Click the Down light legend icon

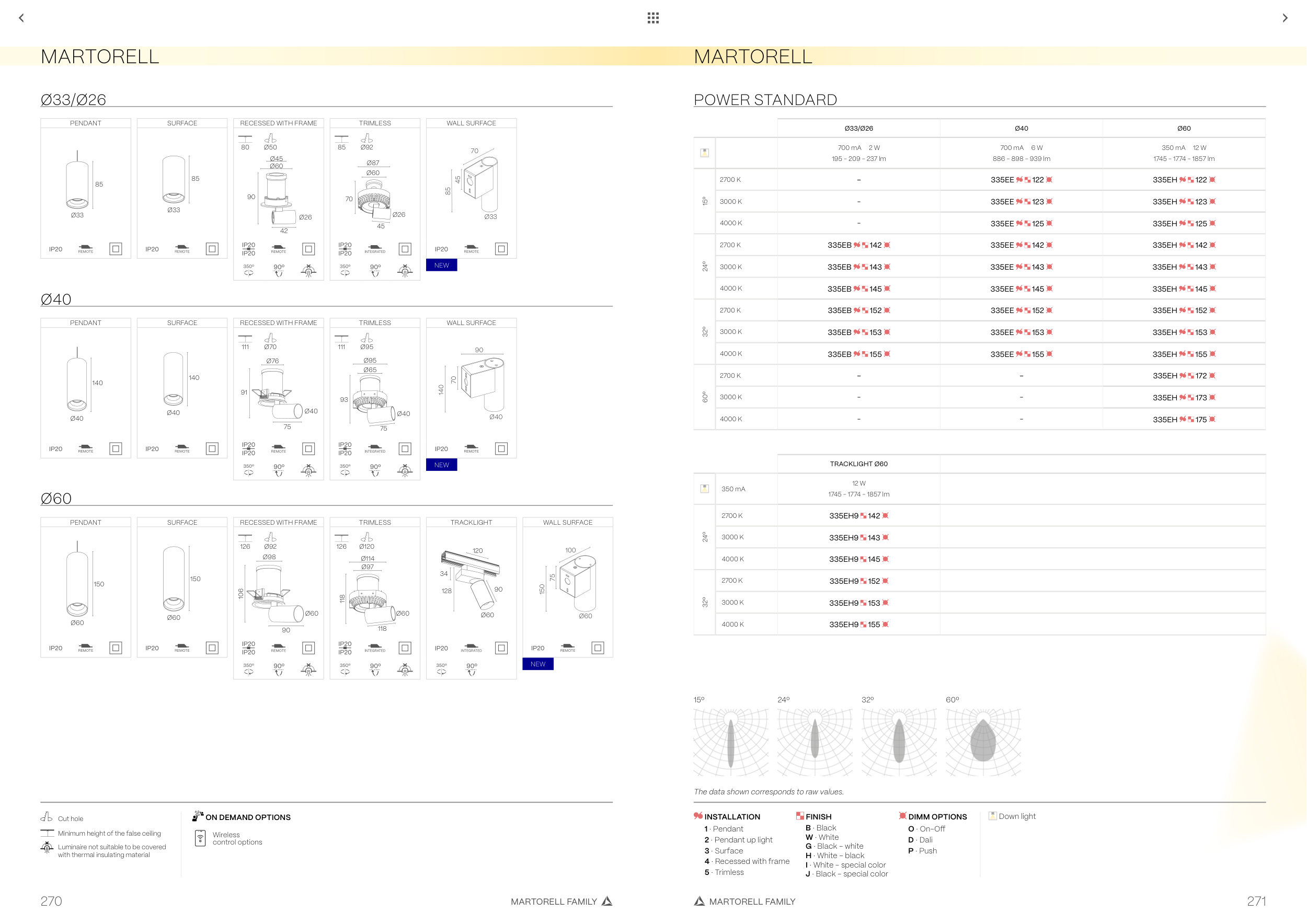[x=993, y=815]
